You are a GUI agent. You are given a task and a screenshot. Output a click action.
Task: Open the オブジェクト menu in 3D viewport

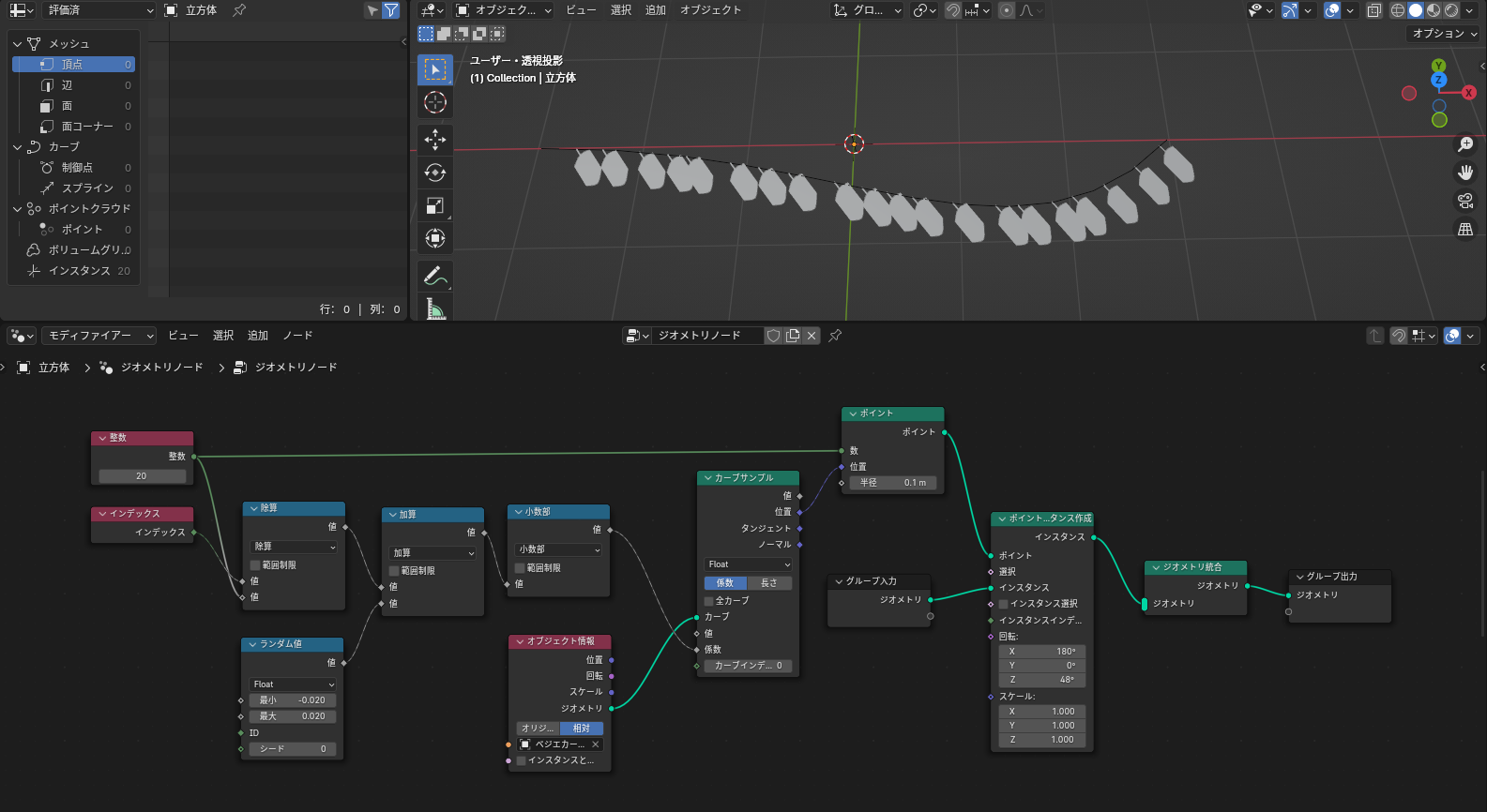point(710,10)
